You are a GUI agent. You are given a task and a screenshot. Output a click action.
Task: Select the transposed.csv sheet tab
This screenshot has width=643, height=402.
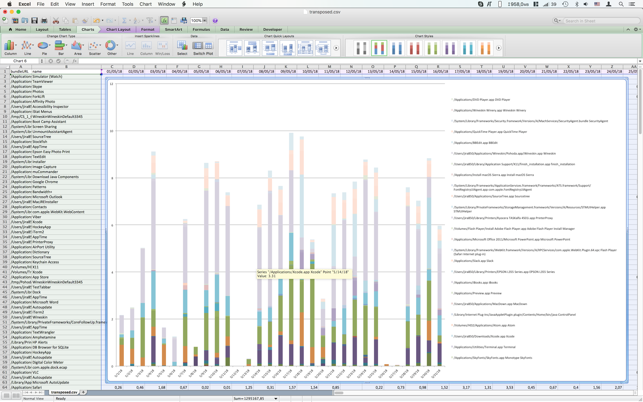(64, 393)
